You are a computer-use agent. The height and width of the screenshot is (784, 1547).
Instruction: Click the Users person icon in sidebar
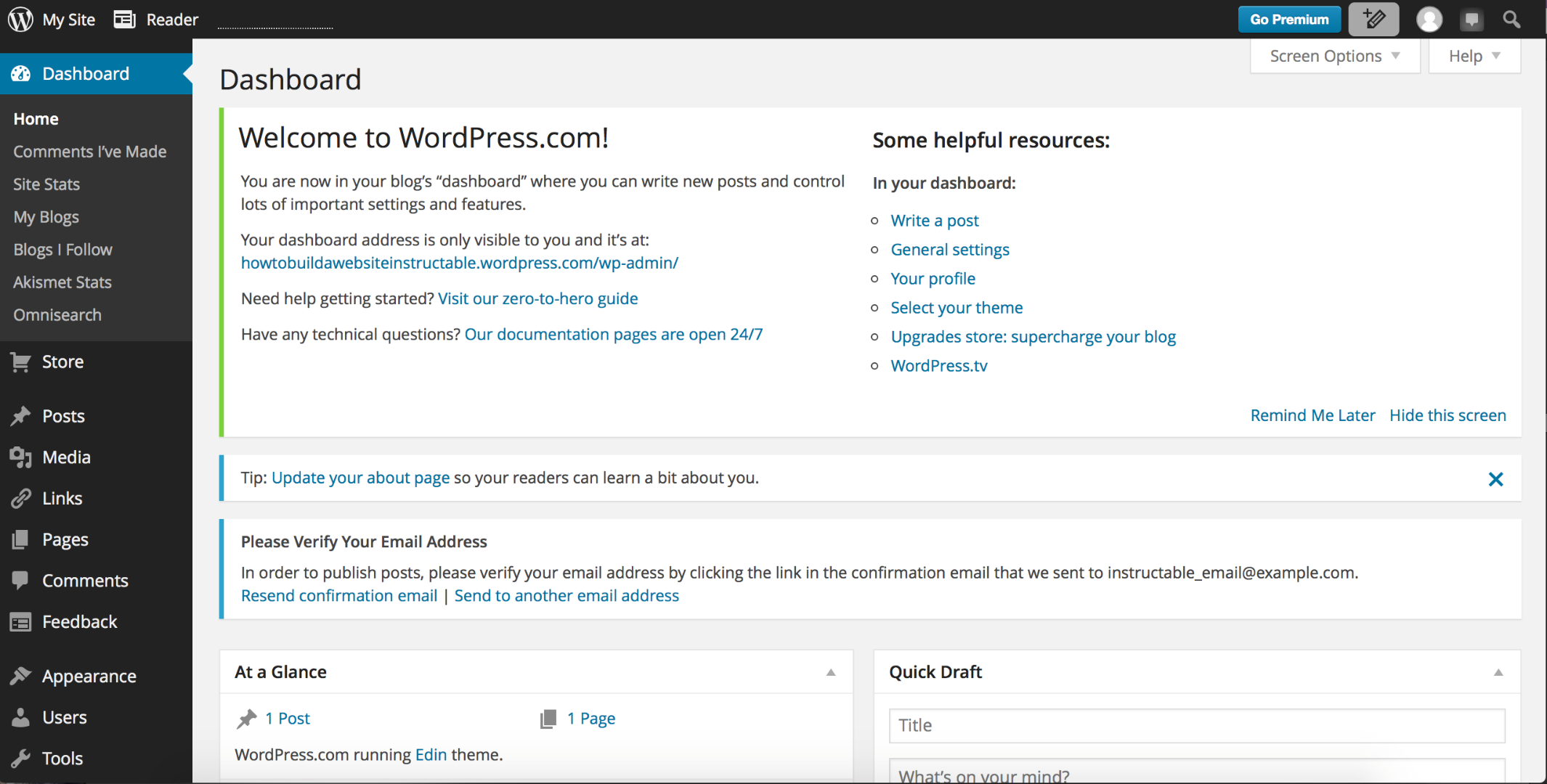coord(21,717)
